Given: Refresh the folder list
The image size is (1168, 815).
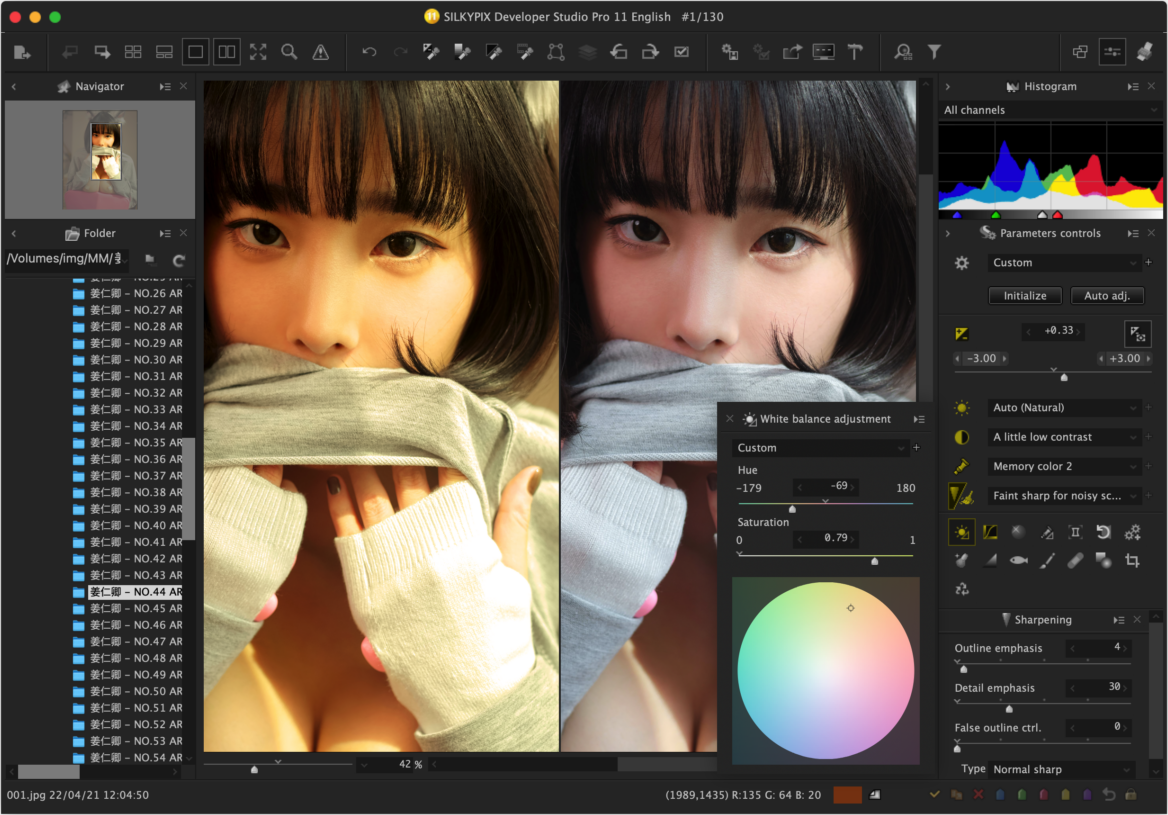Looking at the screenshot, I should pyautogui.click(x=179, y=260).
